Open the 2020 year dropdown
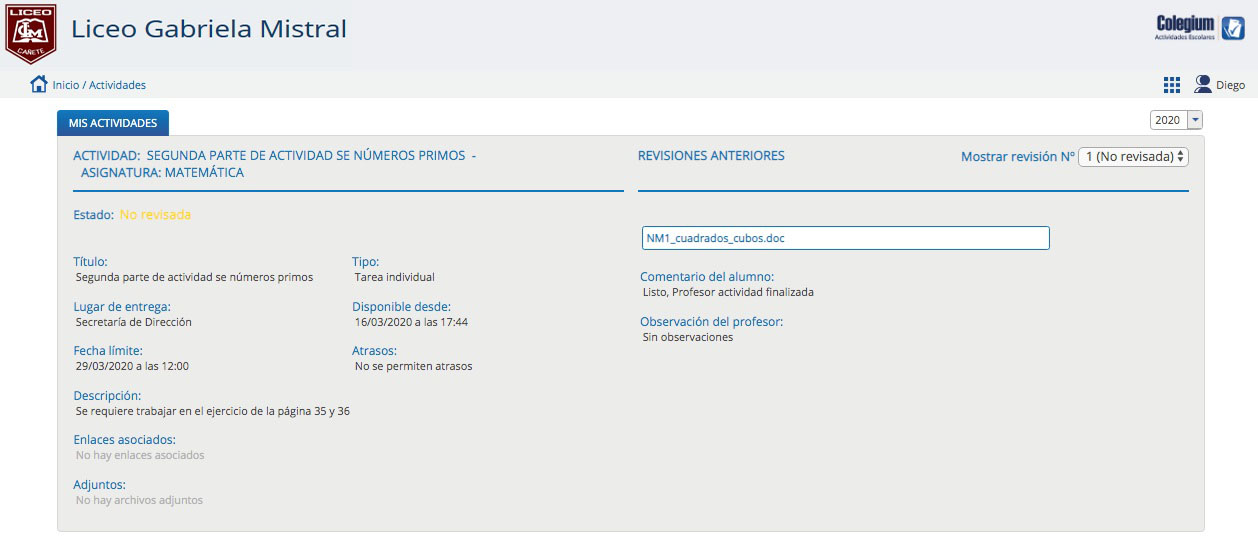Image resolution: width=1258 pixels, height=547 pixels. 1176,120
